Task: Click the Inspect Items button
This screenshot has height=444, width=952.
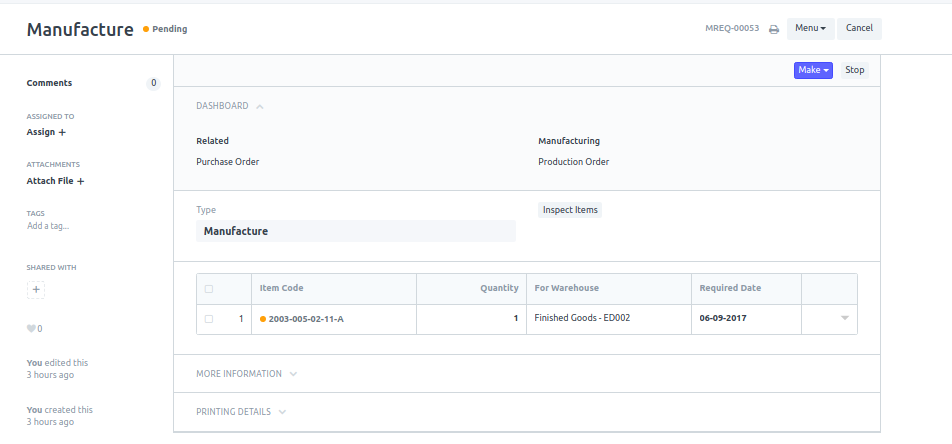Action: pos(570,210)
